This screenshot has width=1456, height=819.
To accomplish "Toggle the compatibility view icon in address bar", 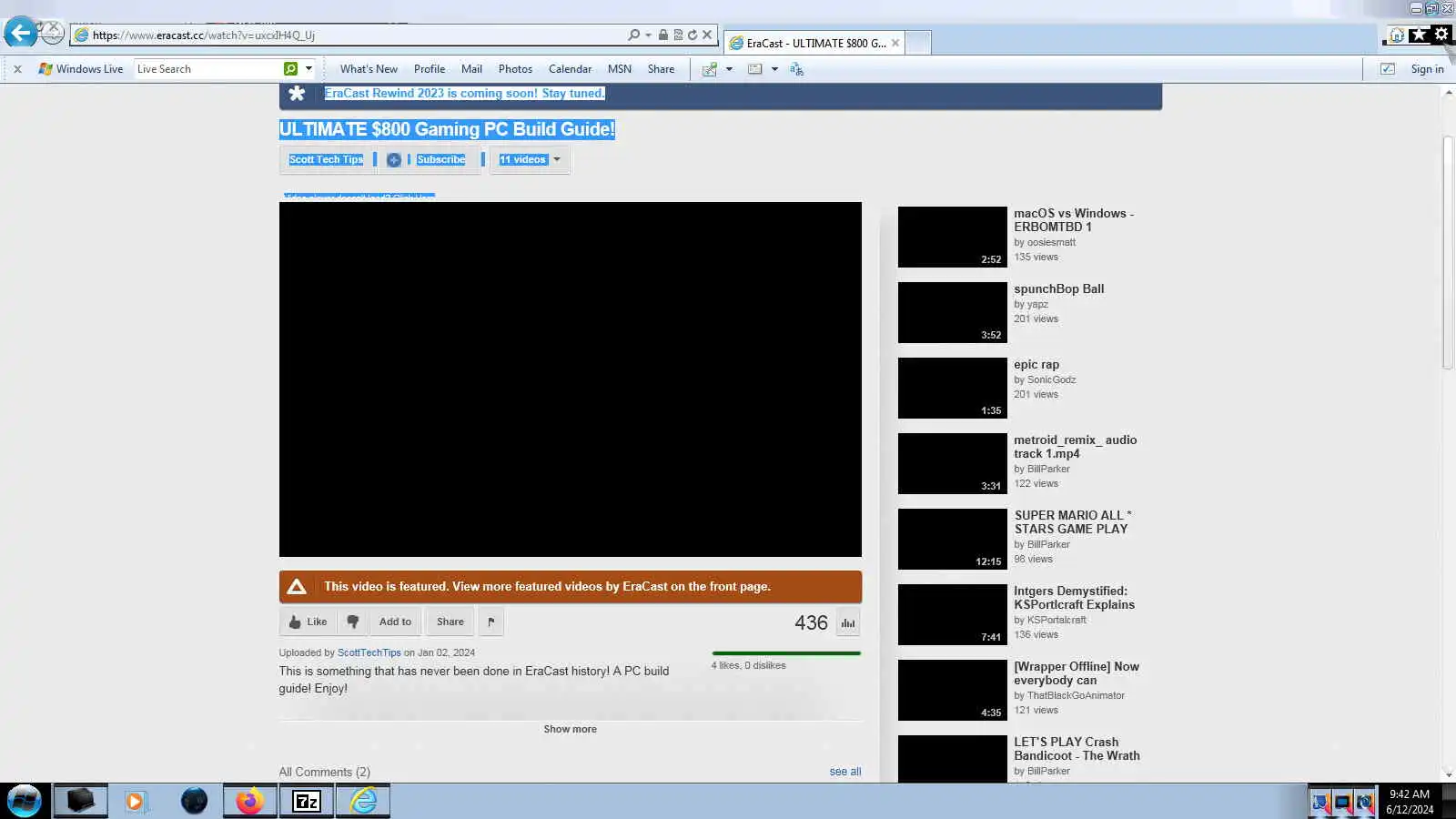I will pyautogui.click(x=678, y=35).
